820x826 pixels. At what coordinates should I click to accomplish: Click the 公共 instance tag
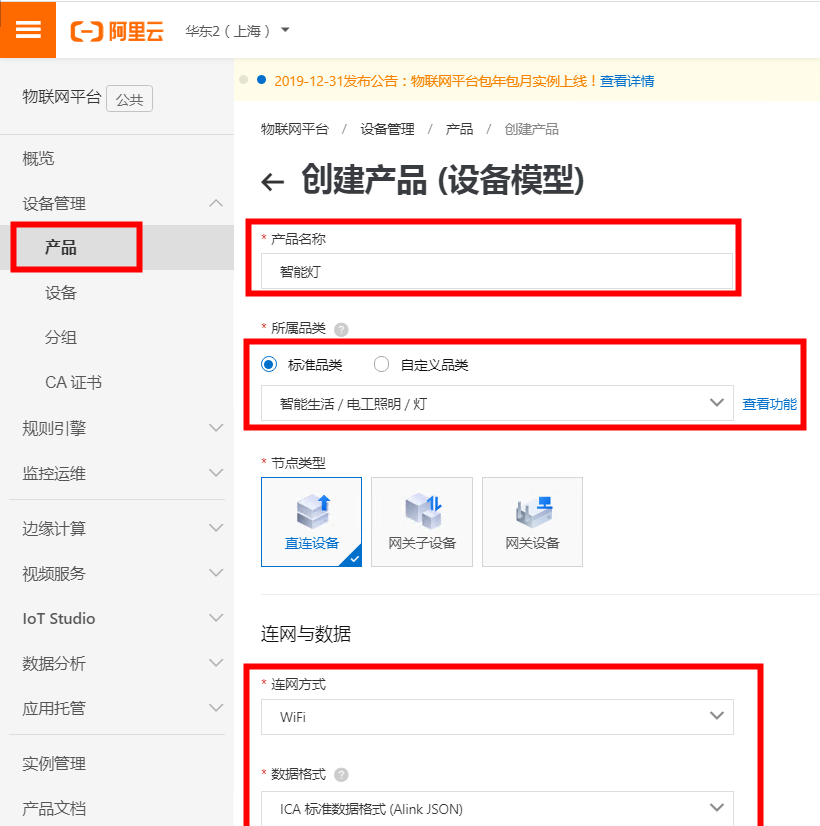tap(130, 99)
